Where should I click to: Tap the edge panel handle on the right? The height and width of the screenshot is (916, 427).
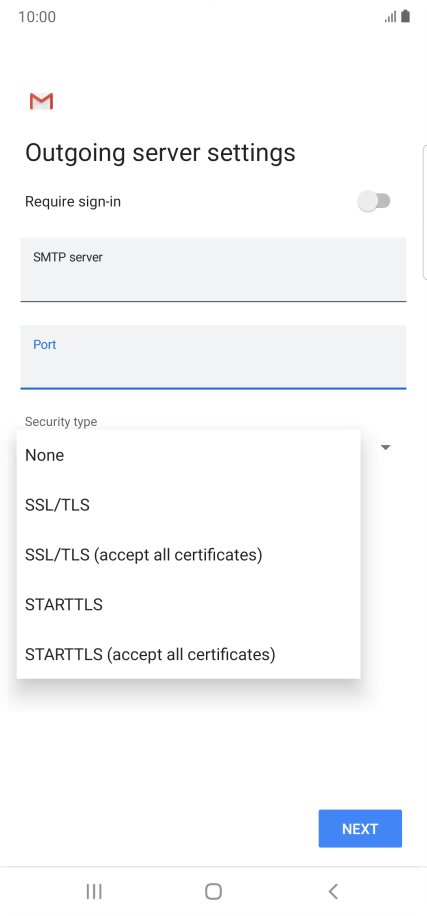[425, 213]
